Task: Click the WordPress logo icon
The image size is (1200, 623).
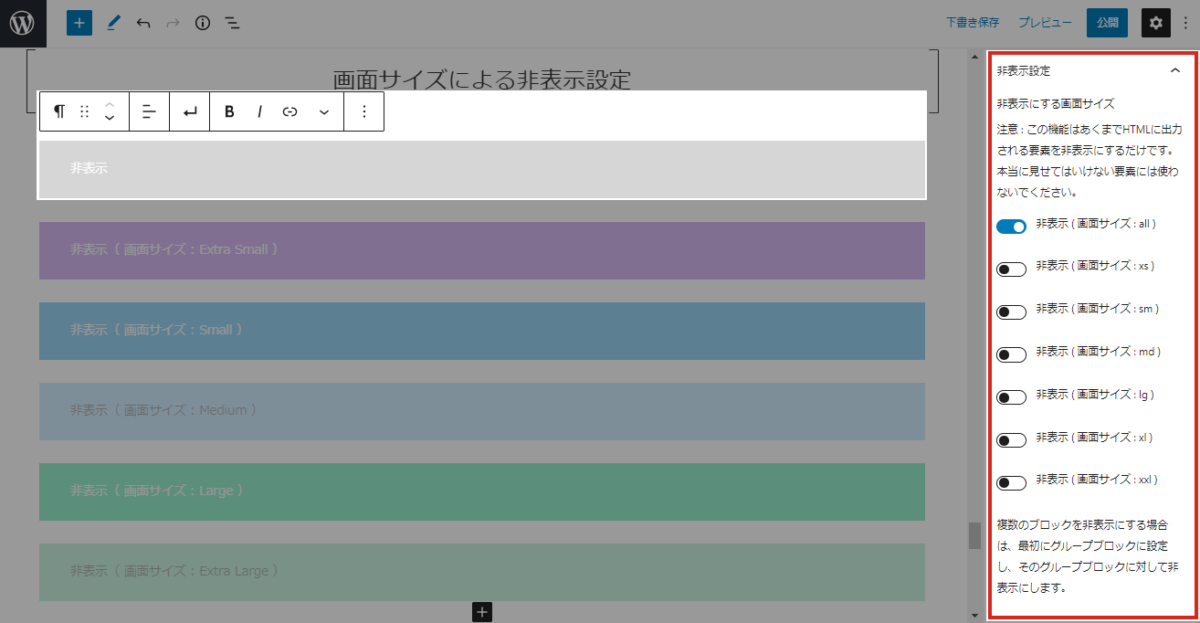Action: tap(23, 23)
